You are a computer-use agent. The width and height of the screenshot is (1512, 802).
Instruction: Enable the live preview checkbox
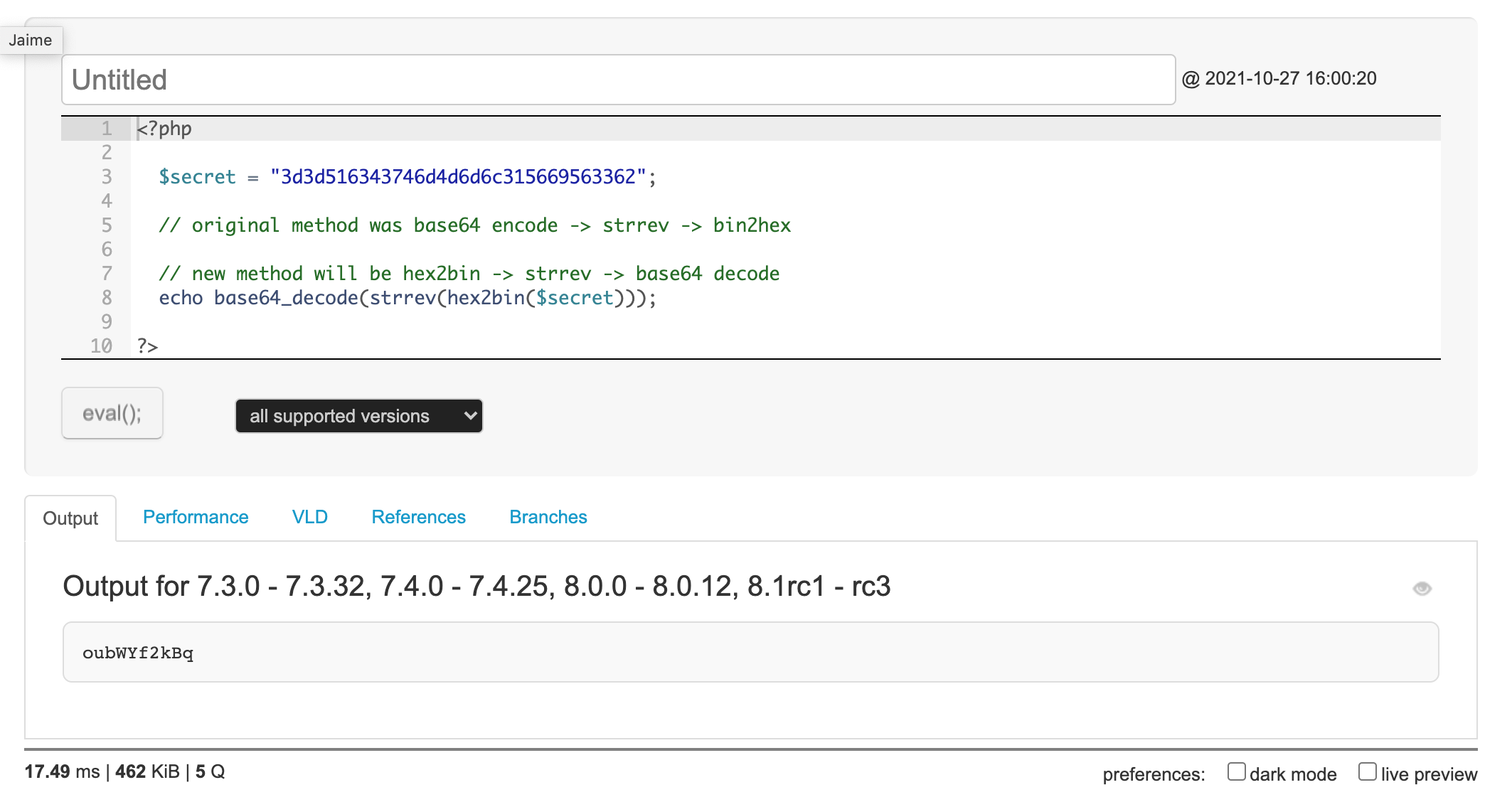(1367, 771)
